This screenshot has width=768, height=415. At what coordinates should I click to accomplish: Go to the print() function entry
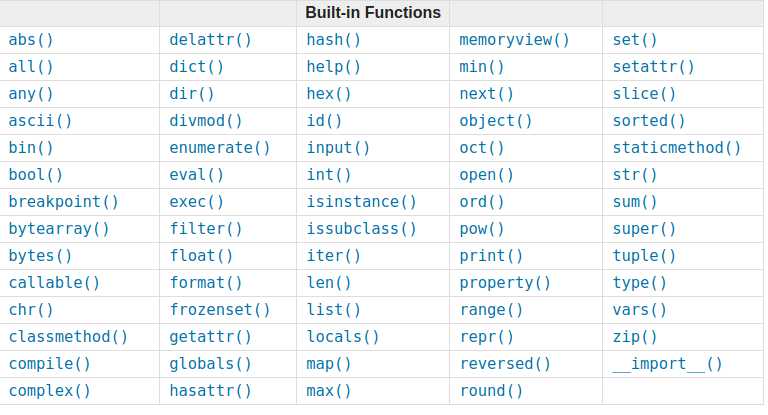491,256
